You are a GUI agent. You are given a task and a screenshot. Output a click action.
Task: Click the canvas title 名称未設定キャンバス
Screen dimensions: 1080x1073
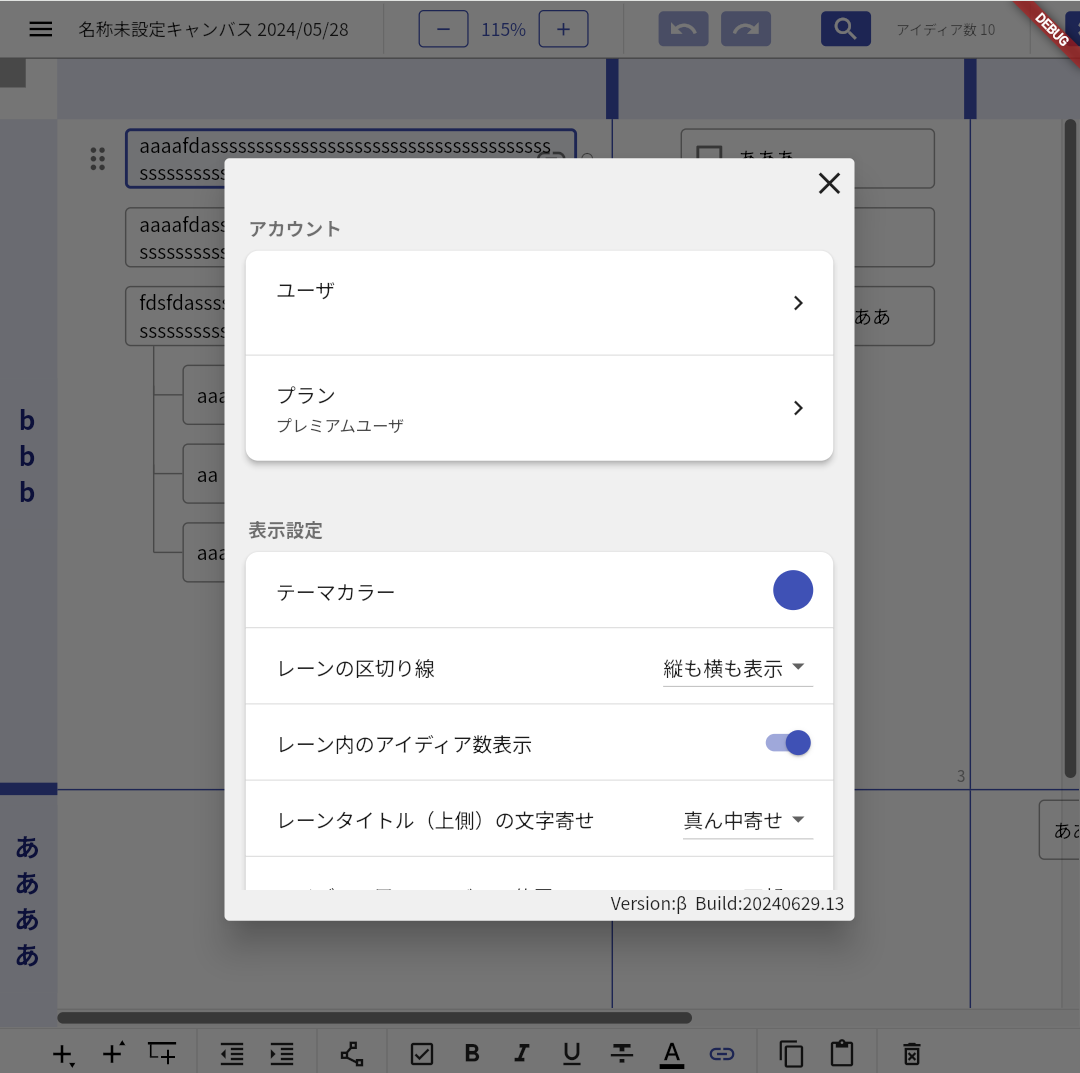pos(214,30)
